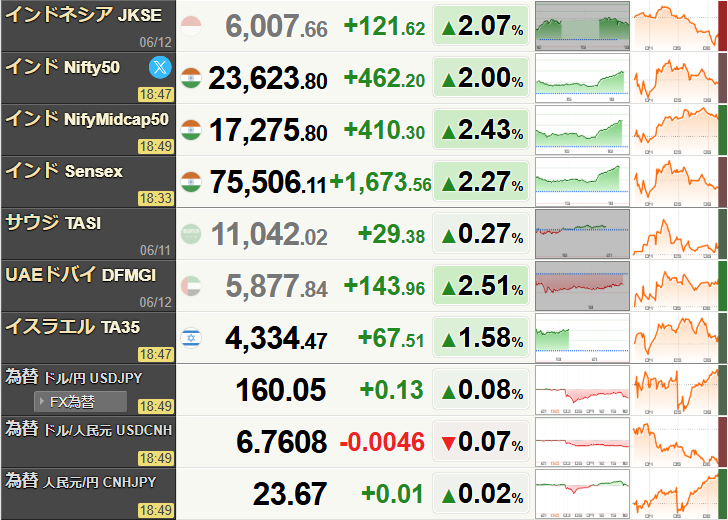Click the JKSE ▲2.07% change badge

(x=481, y=26)
